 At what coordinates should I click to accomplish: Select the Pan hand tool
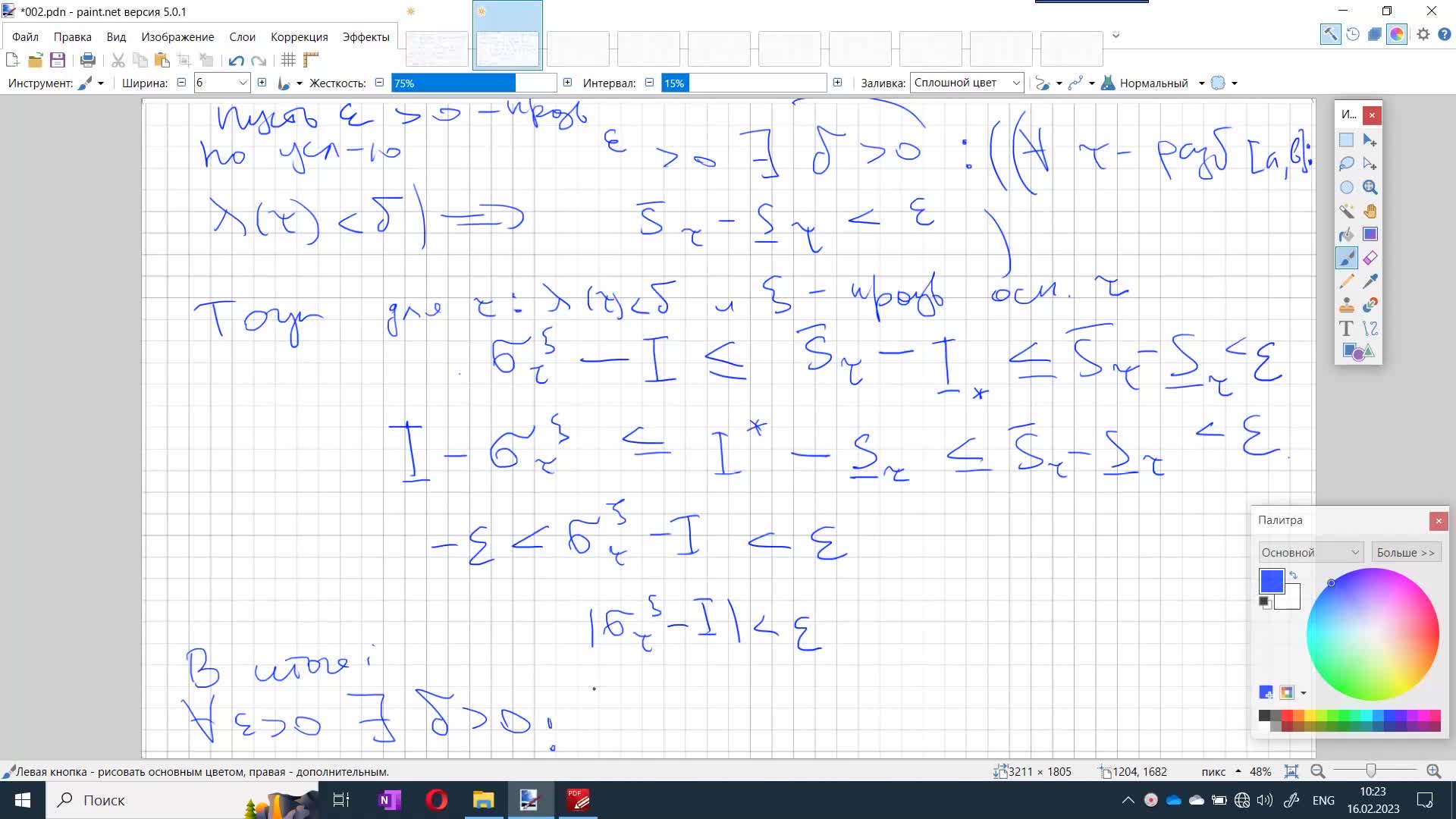pyautogui.click(x=1370, y=211)
